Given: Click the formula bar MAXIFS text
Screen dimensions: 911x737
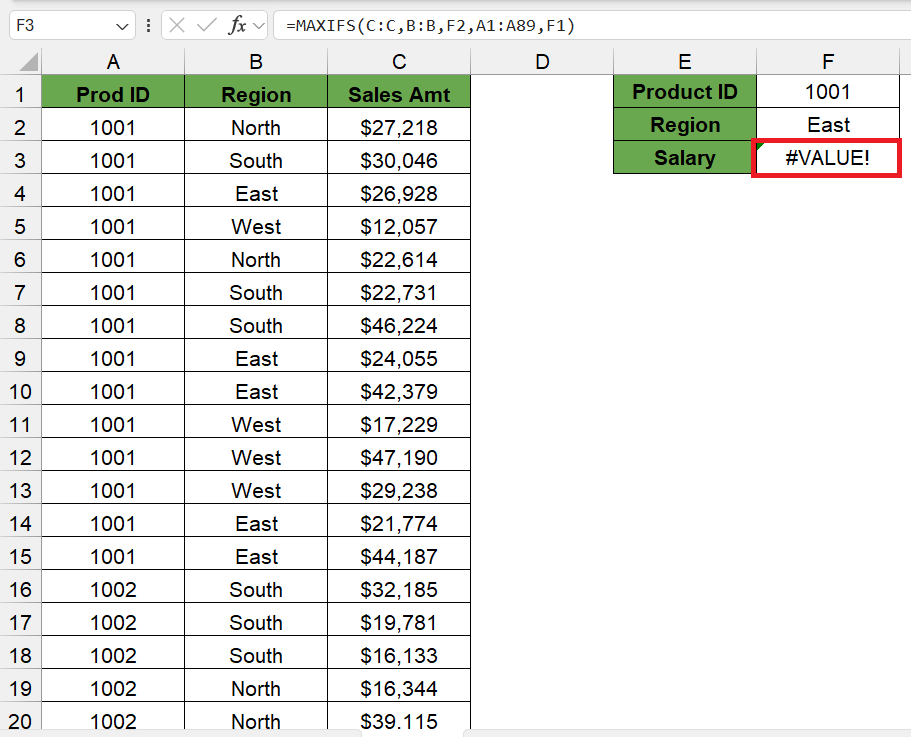Looking at the screenshot, I should coord(430,26).
